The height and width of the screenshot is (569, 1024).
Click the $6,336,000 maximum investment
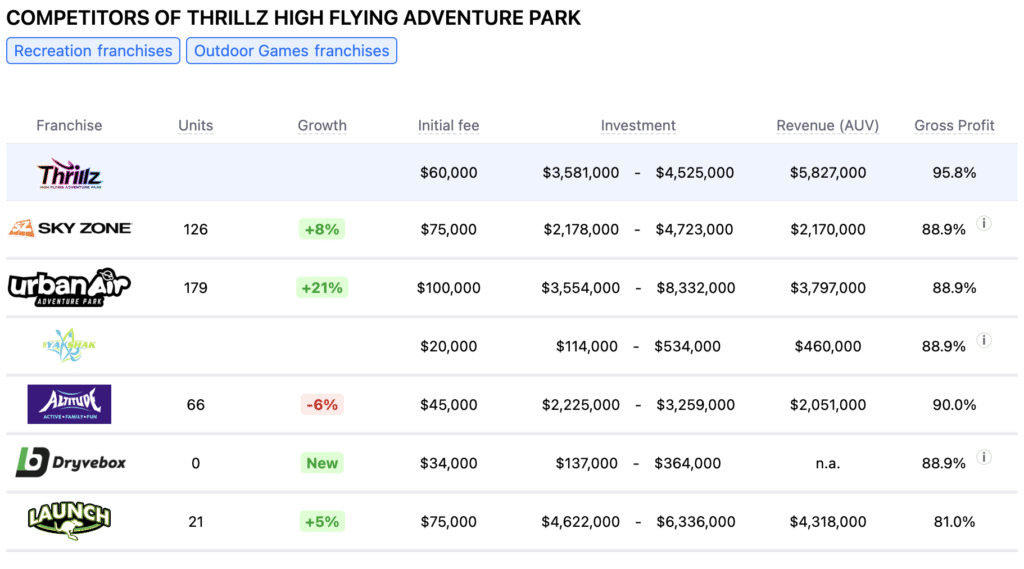(x=696, y=521)
